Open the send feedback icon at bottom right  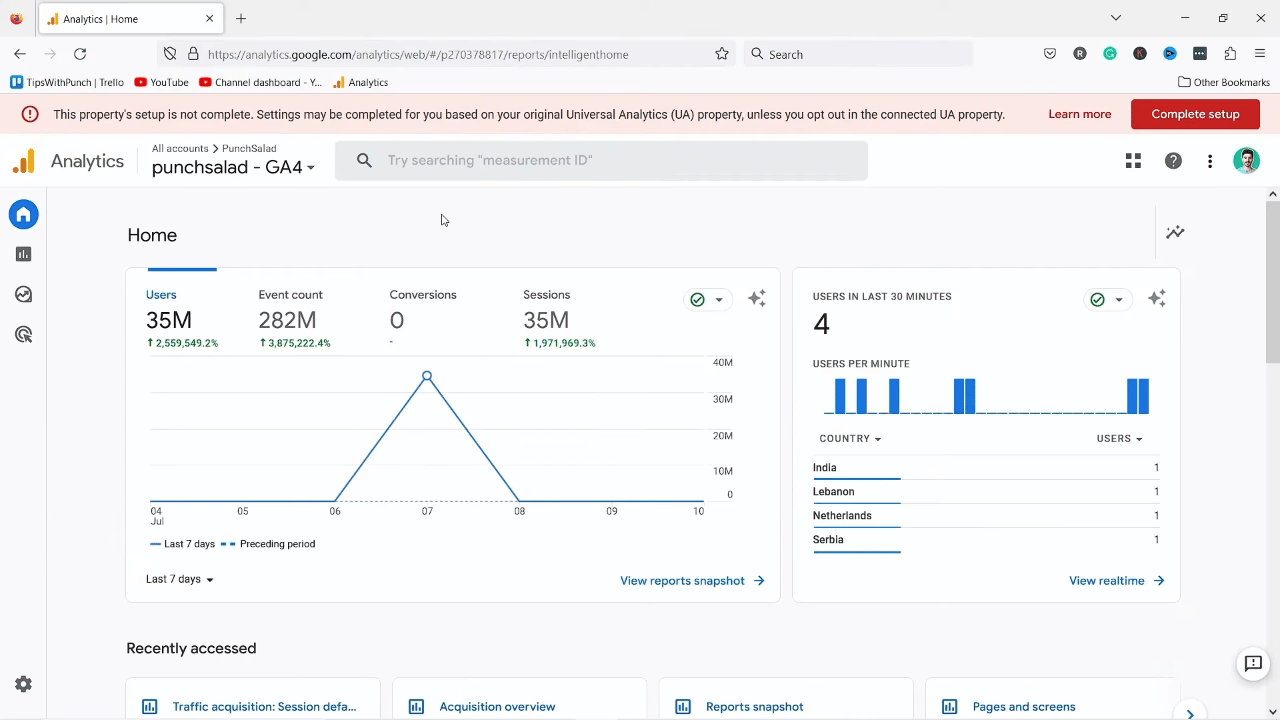click(1252, 663)
